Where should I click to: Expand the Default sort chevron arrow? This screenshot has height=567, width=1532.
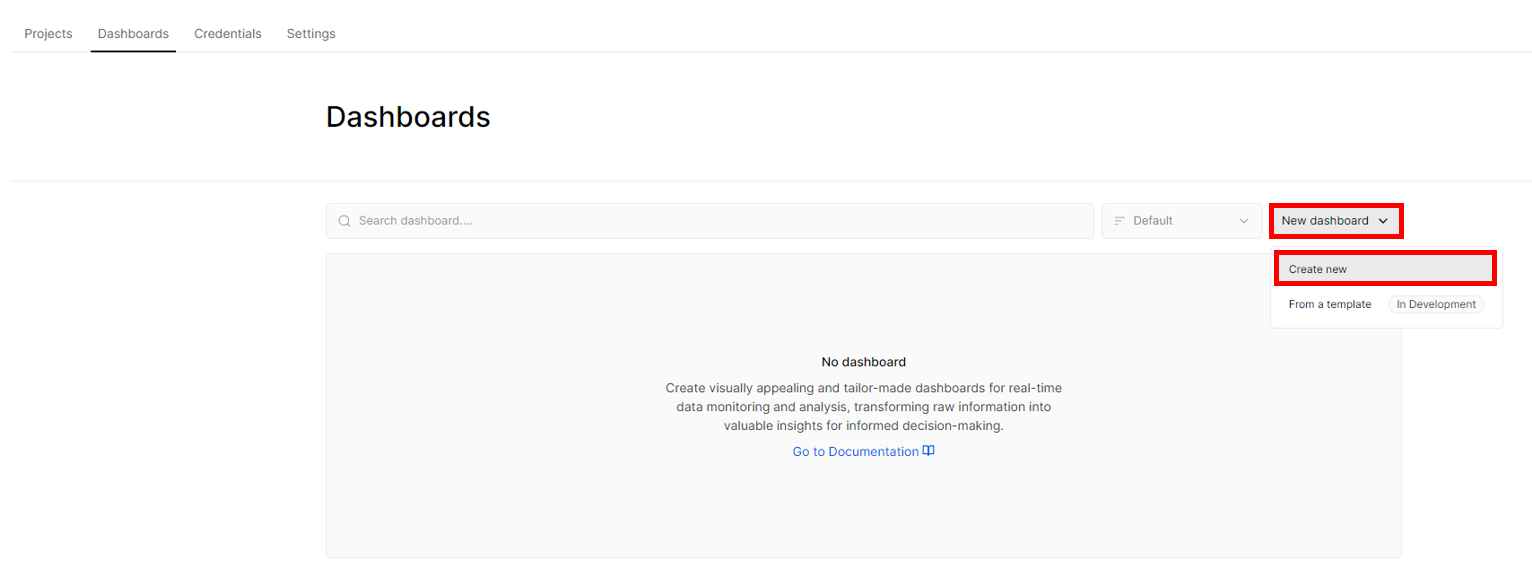(x=1244, y=221)
